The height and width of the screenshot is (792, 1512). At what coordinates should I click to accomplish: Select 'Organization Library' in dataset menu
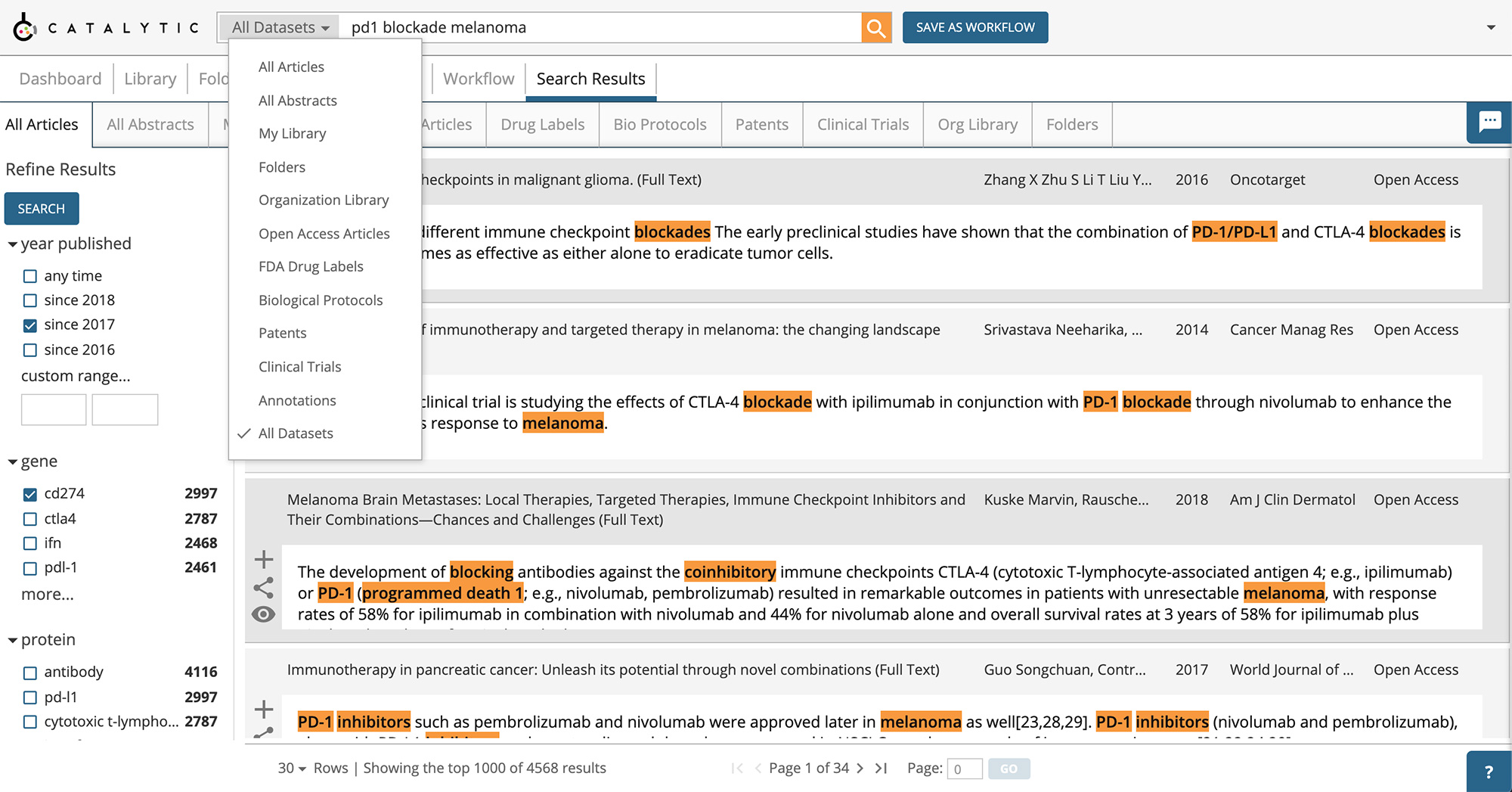324,200
